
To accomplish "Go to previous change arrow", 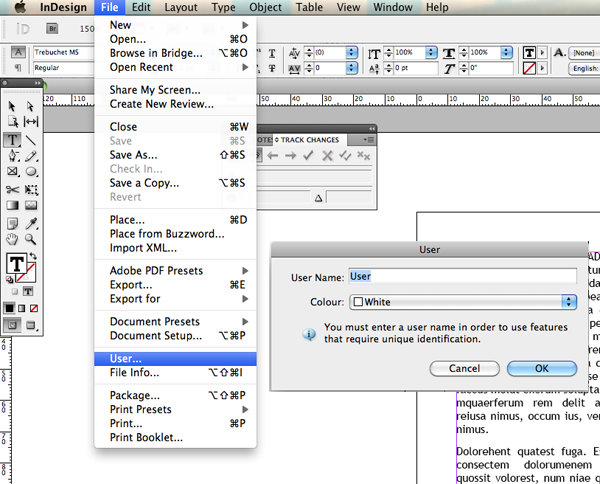I will click(272, 155).
